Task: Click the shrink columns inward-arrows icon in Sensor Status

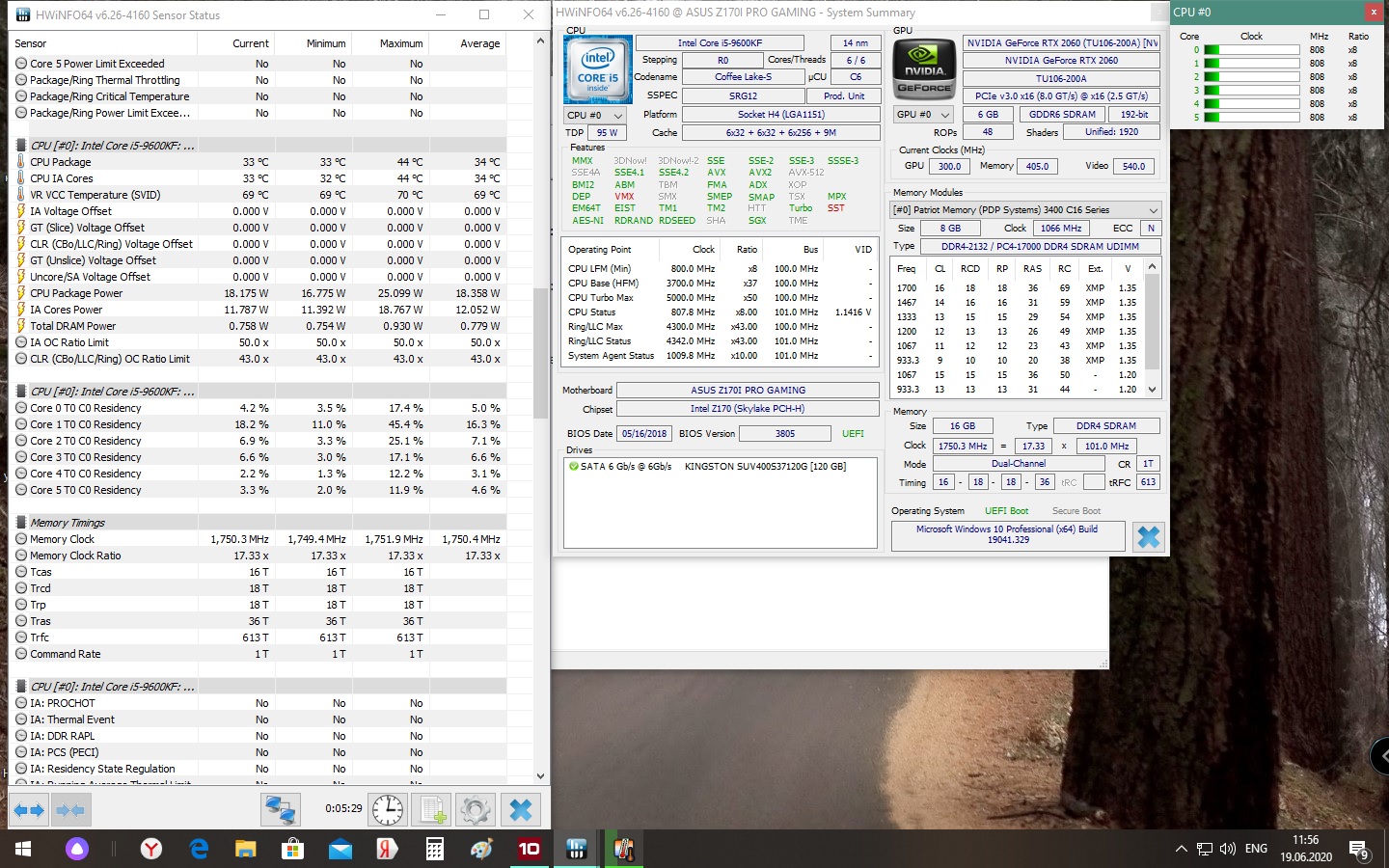Action: [69, 810]
